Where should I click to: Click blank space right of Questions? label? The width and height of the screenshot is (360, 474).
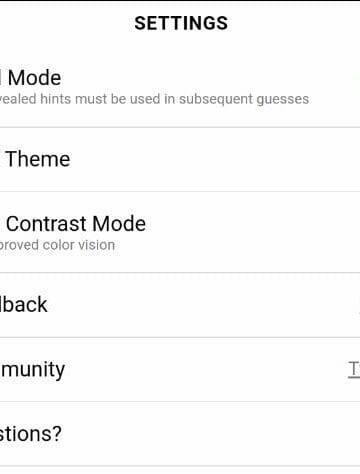coord(210,434)
